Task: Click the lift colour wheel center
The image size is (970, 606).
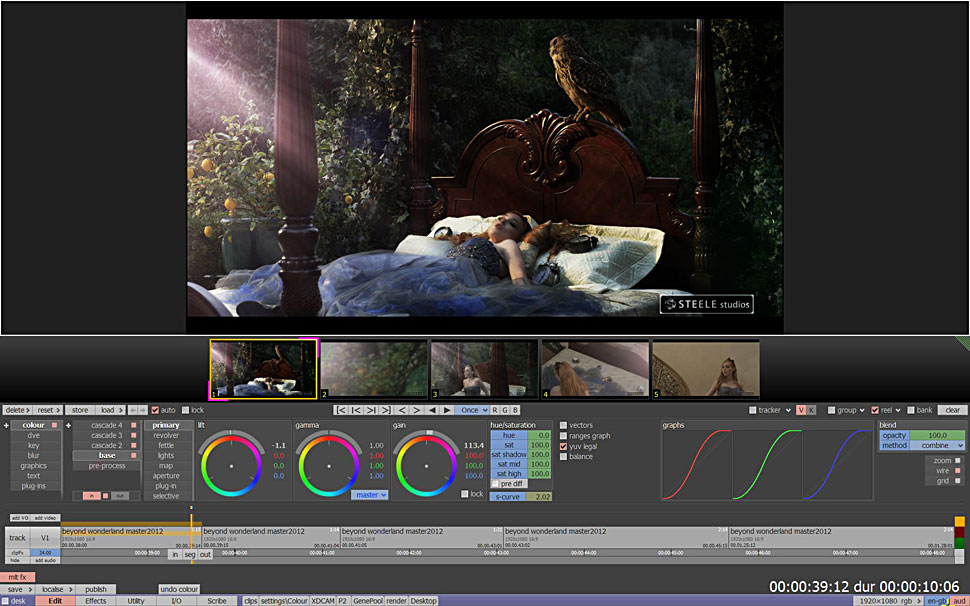Action: coord(231,466)
